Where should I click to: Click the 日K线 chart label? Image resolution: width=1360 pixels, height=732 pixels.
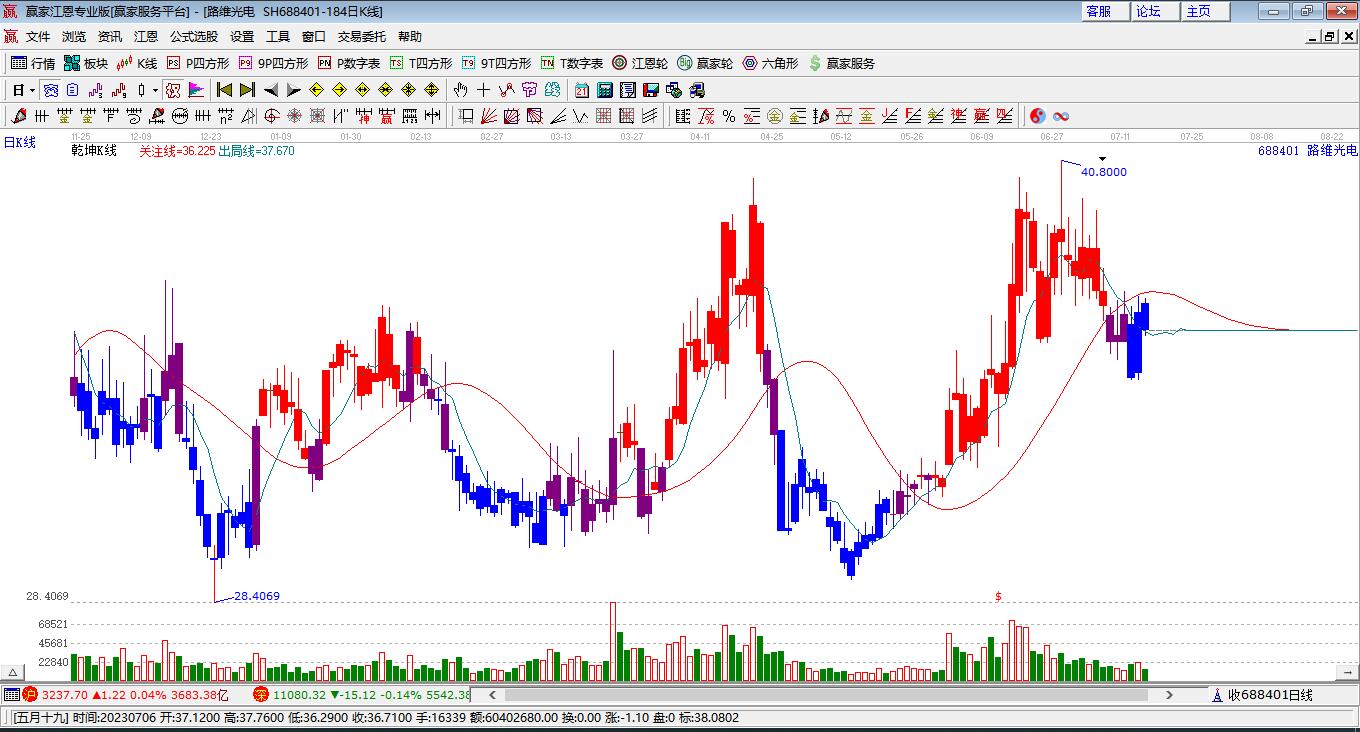[19, 142]
